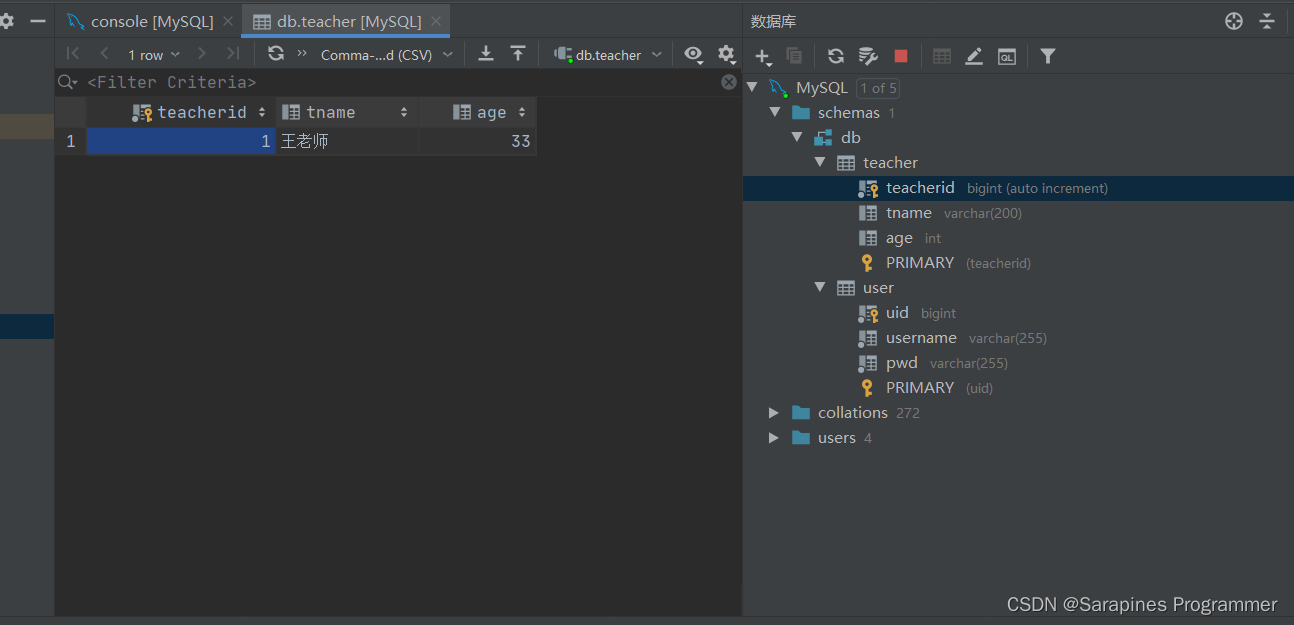Select the user table in tree
The height and width of the screenshot is (625, 1294).
1018,288
